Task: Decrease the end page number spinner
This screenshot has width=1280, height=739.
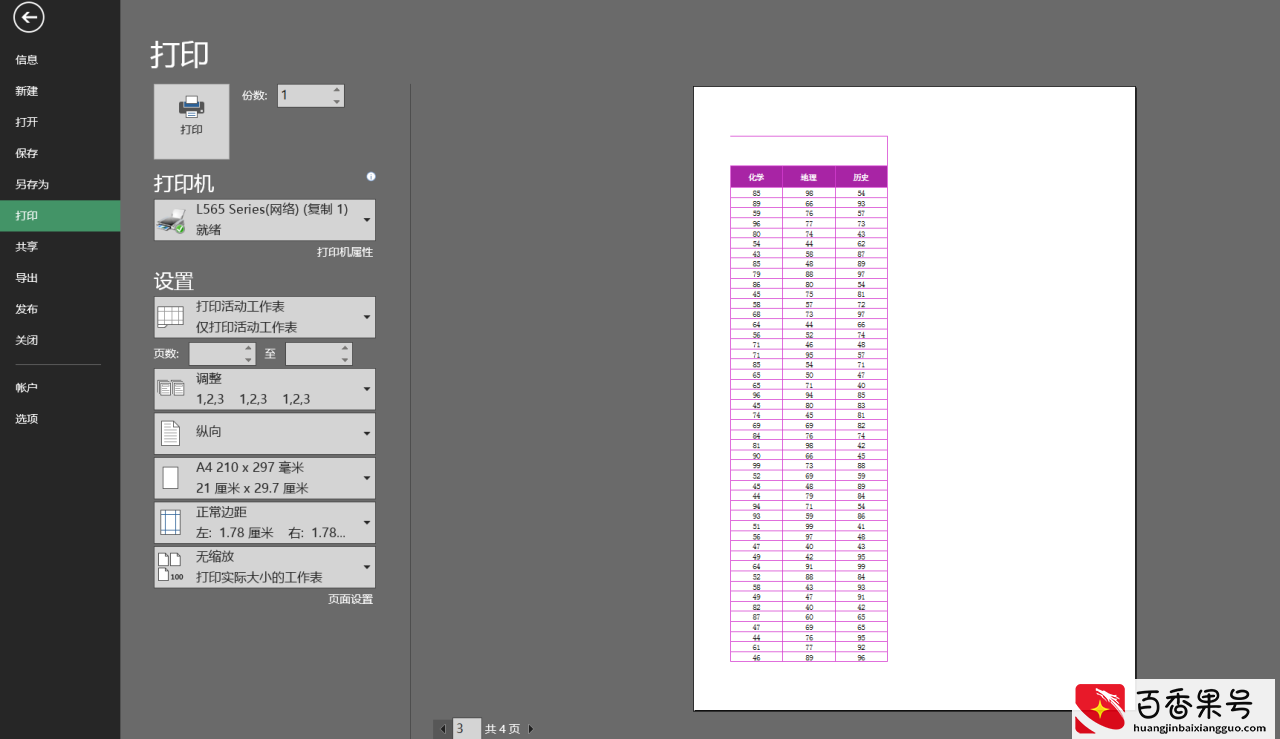Action: point(345,359)
